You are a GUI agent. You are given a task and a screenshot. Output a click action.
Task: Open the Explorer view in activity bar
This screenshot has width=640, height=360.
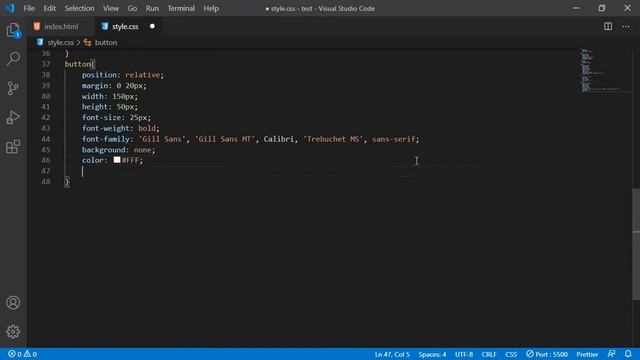click(x=13, y=30)
